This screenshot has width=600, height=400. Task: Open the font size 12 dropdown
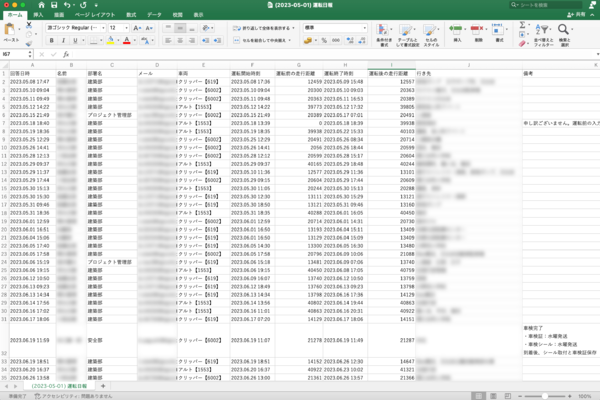click(x=126, y=28)
